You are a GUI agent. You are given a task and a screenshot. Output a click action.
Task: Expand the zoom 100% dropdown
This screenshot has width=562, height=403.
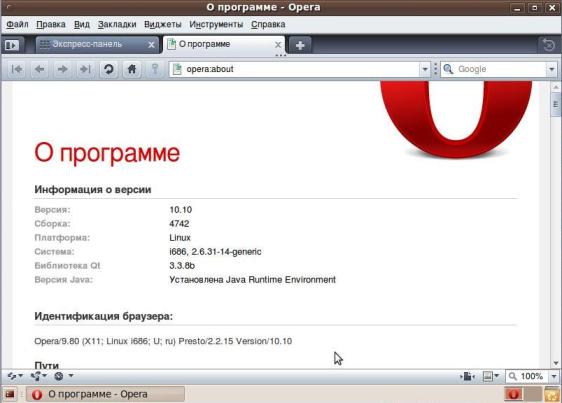point(554,376)
